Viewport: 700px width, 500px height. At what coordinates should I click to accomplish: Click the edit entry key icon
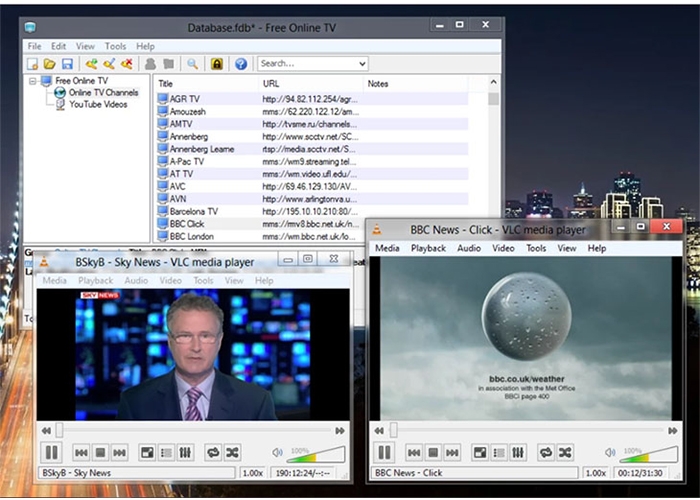[x=109, y=64]
